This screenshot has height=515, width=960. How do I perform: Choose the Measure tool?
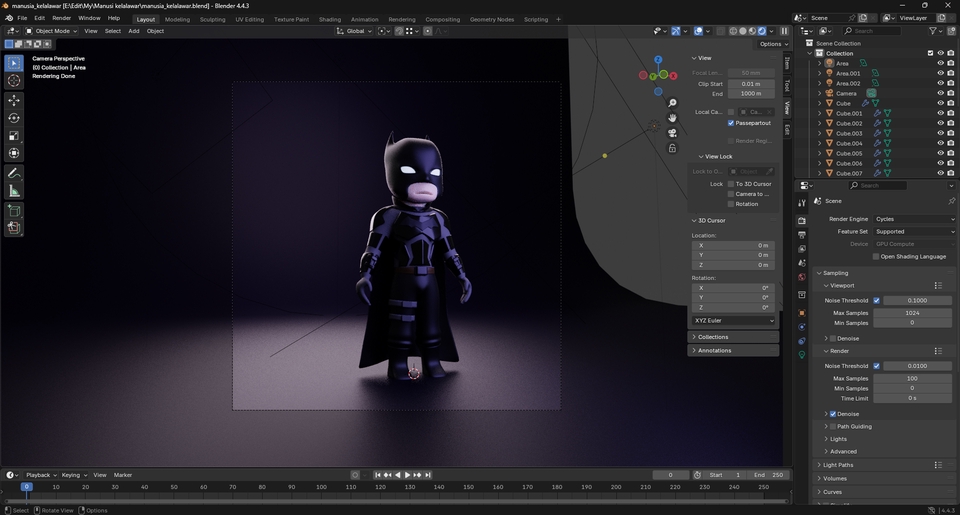pos(14,191)
